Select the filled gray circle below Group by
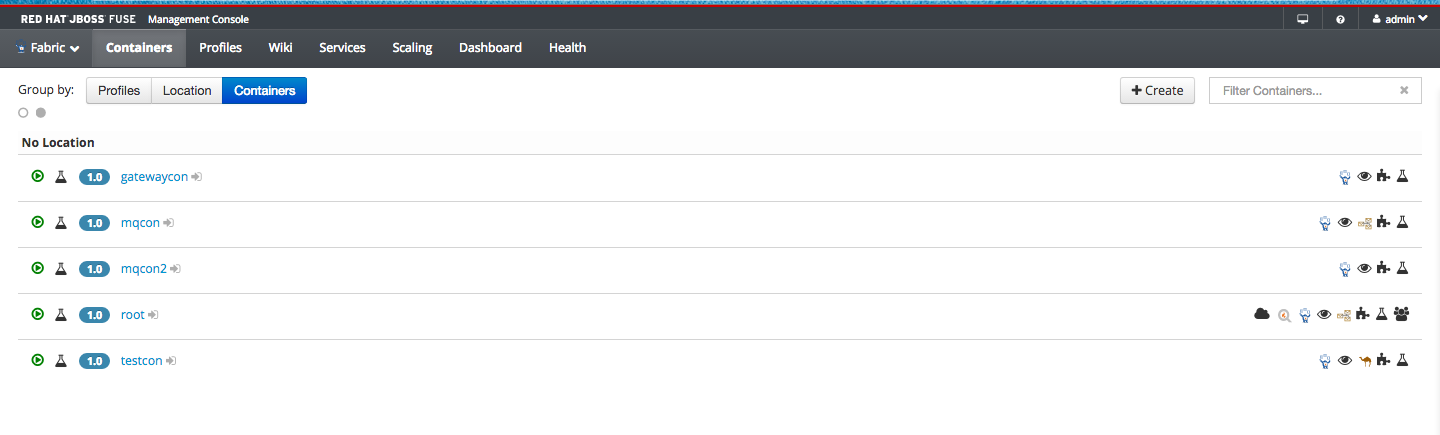Viewport: 1440px width, 435px height. 41,113
